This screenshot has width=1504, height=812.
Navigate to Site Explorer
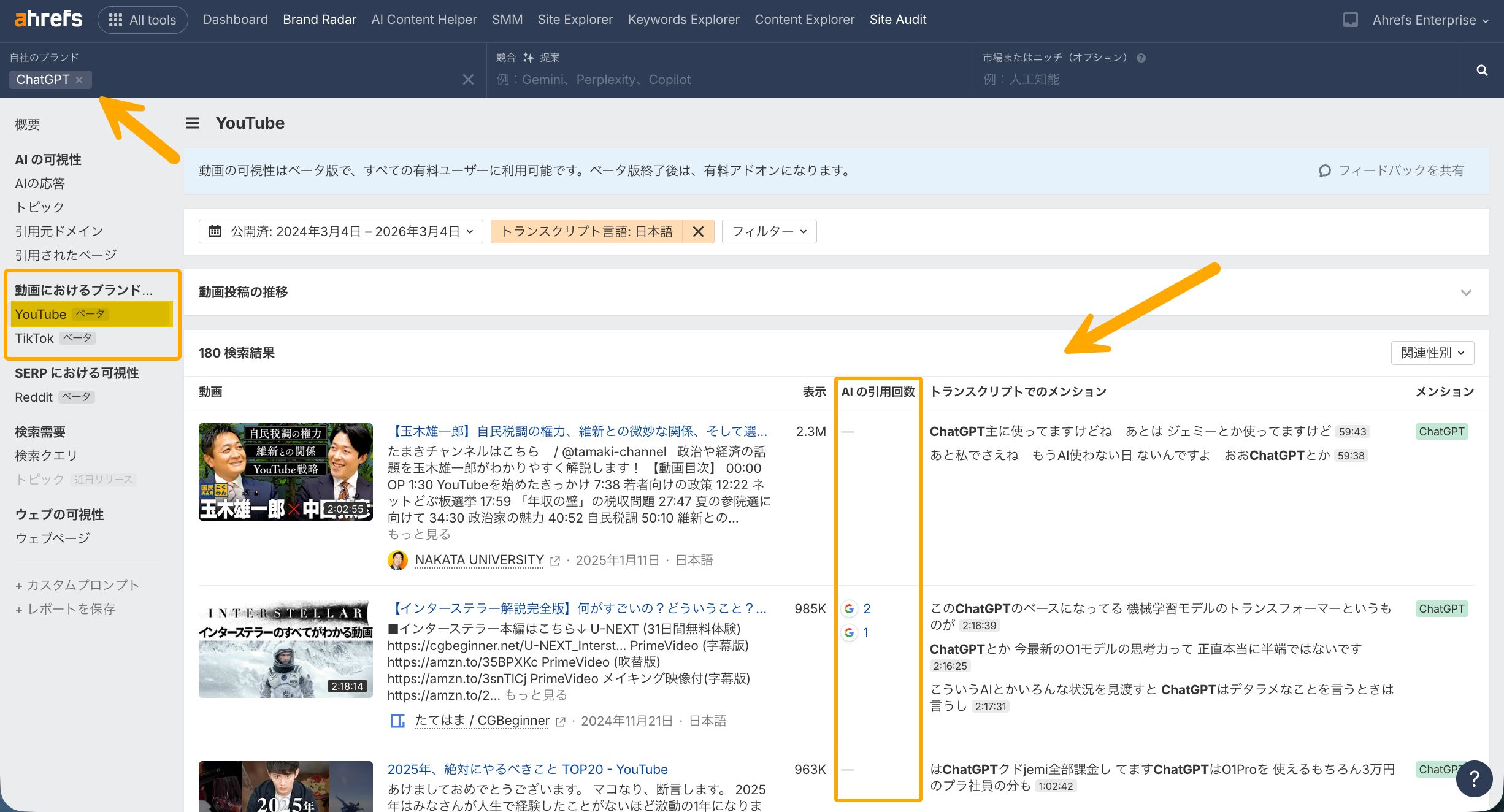(575, 19)
